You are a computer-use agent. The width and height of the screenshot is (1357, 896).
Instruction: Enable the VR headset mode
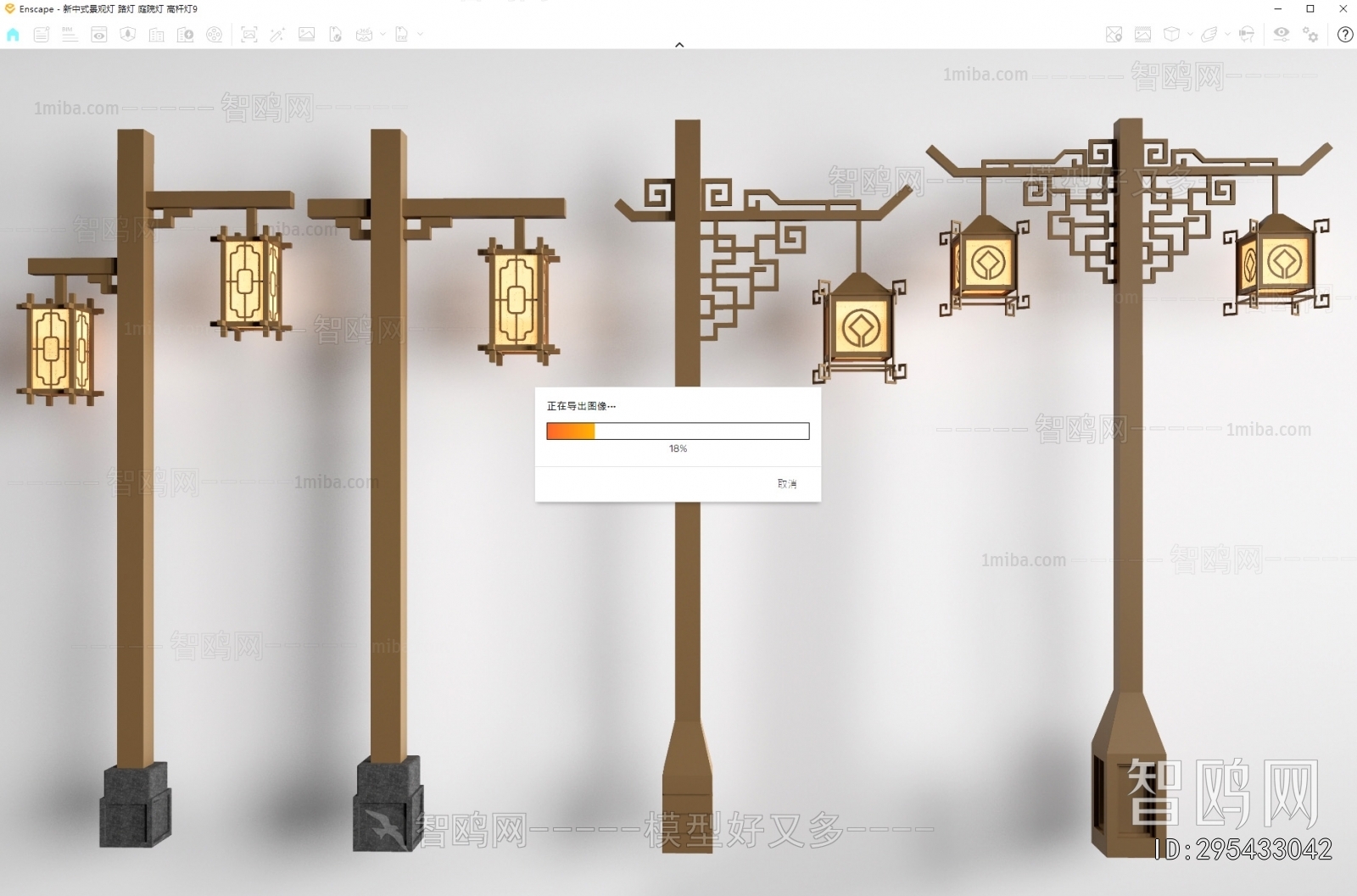[1246, 35]
